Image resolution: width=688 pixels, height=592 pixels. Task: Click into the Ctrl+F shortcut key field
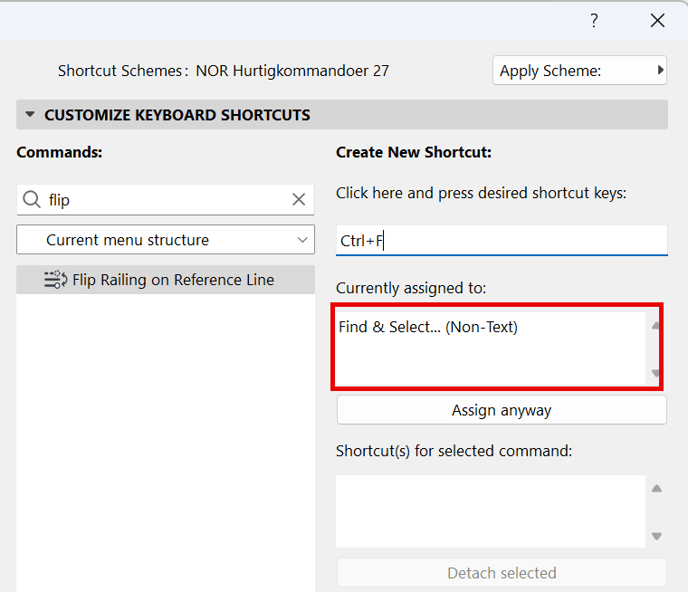502,240
